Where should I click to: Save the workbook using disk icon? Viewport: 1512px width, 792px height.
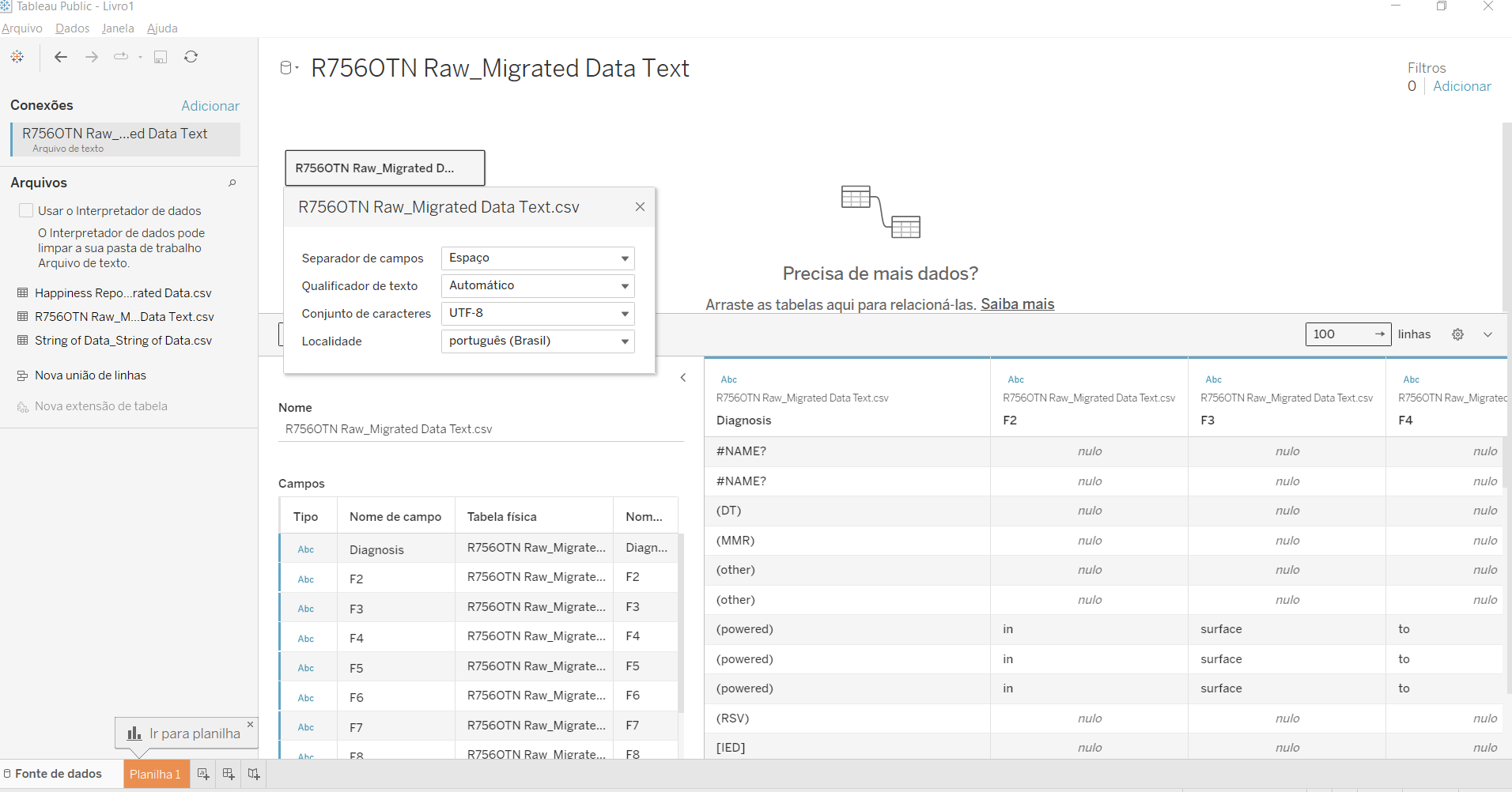pyautogui.click(x=161, y=57)
